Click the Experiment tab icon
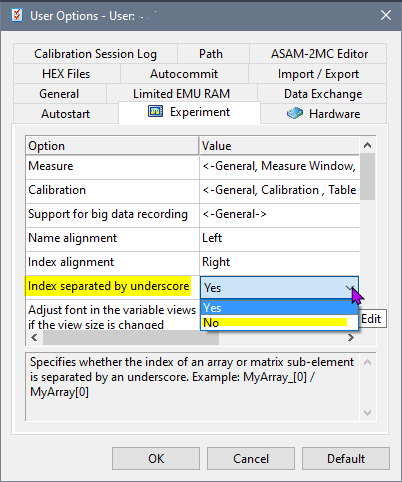 click(x=155, y=111)
